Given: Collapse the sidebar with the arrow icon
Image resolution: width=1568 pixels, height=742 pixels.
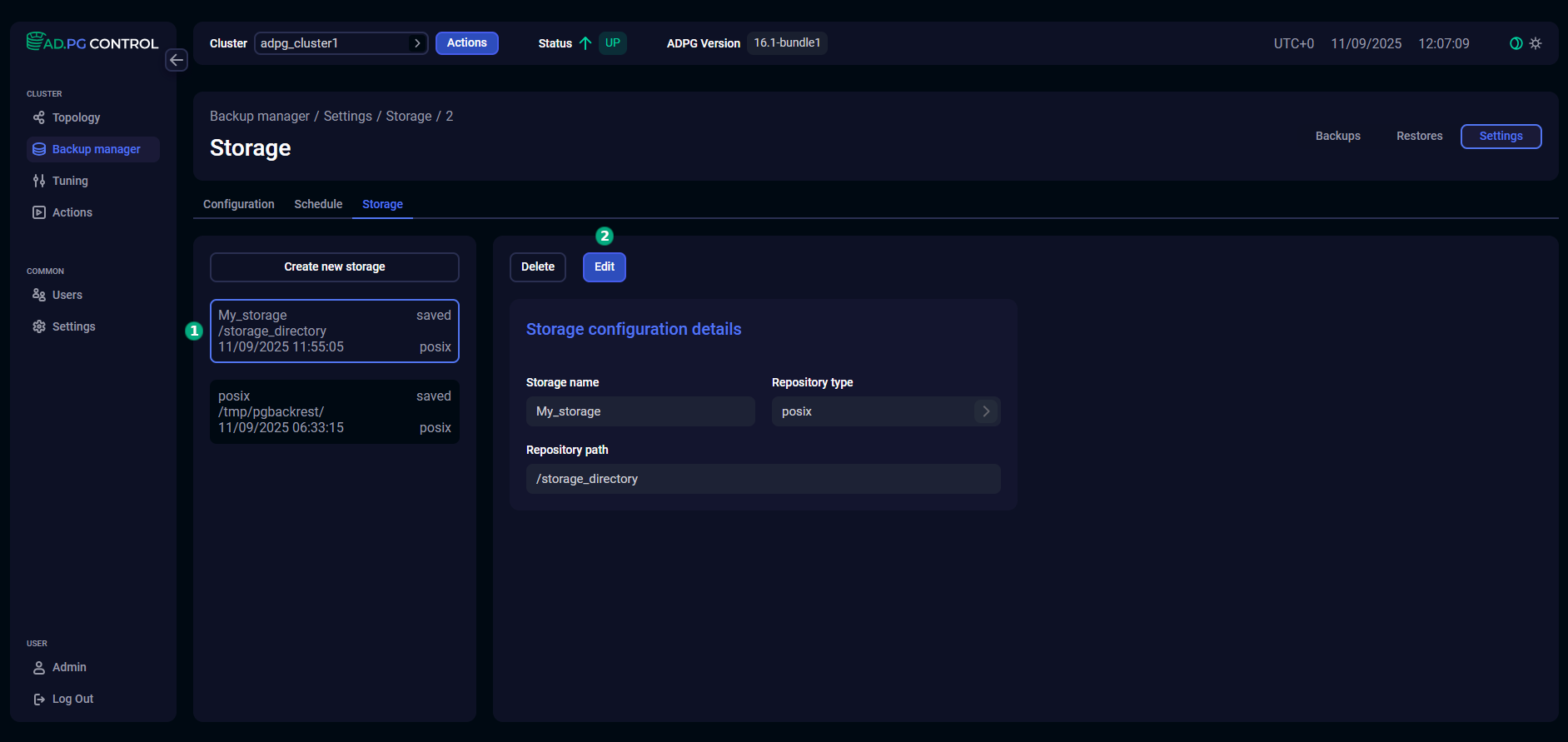Looking at the screenshot, I should pos(177,60).
